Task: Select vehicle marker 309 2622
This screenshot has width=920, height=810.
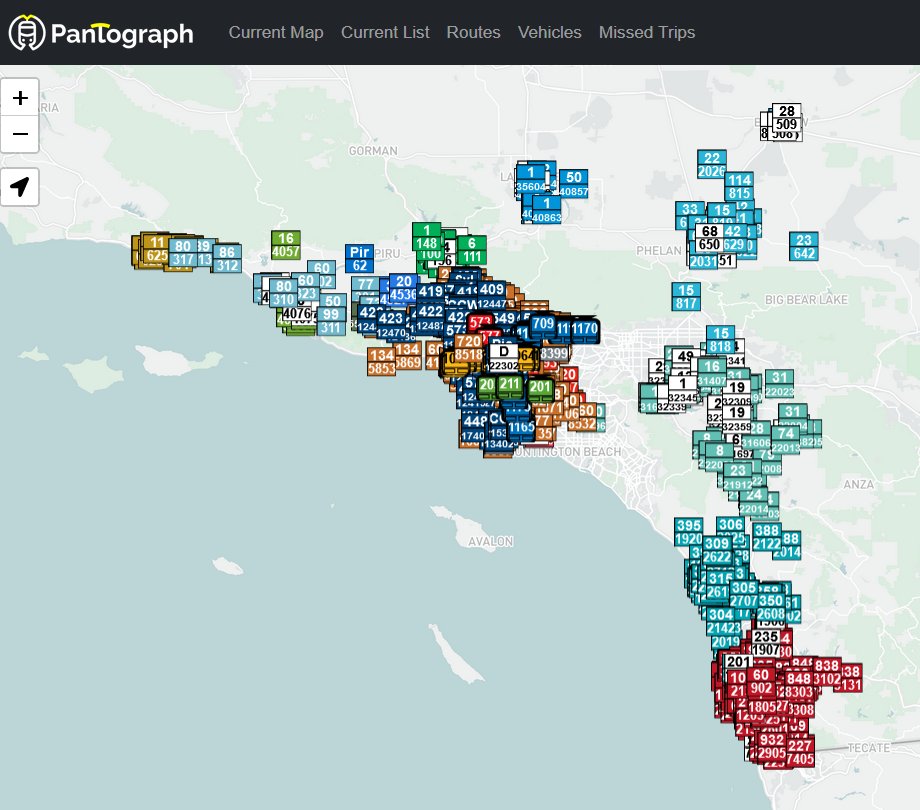Action: pos(717,550)
